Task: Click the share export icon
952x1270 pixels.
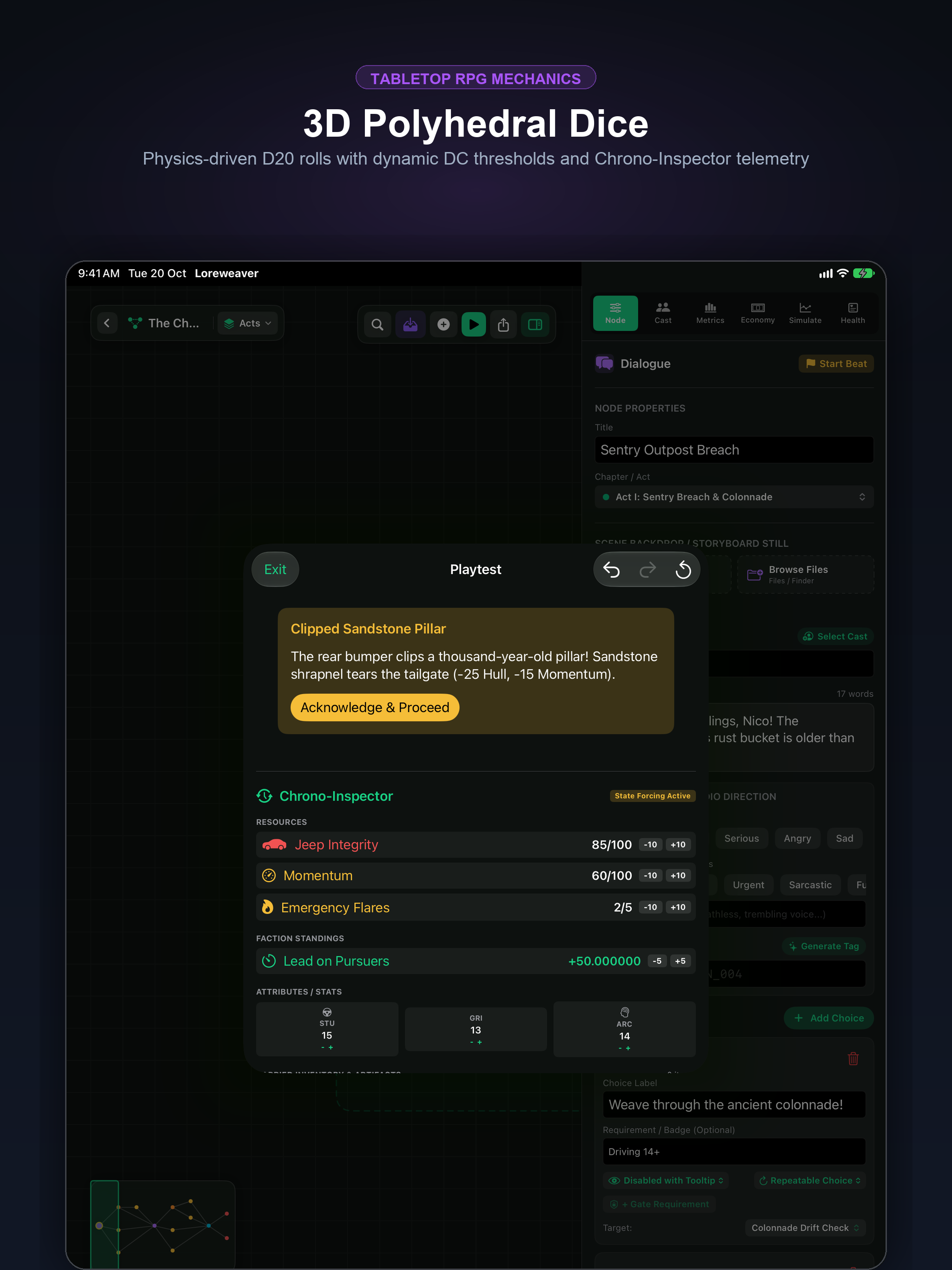Action: tap(503, 324)
